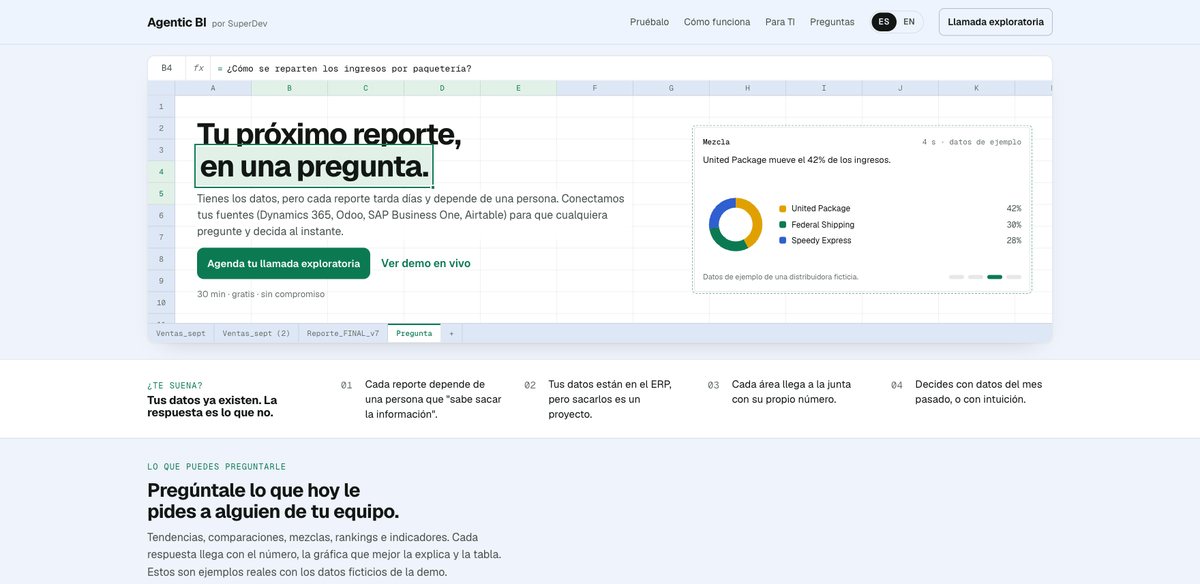Click the plus add-sheet tab
Viewport: 1200px width, 584px height.
(x=451, y=333)
